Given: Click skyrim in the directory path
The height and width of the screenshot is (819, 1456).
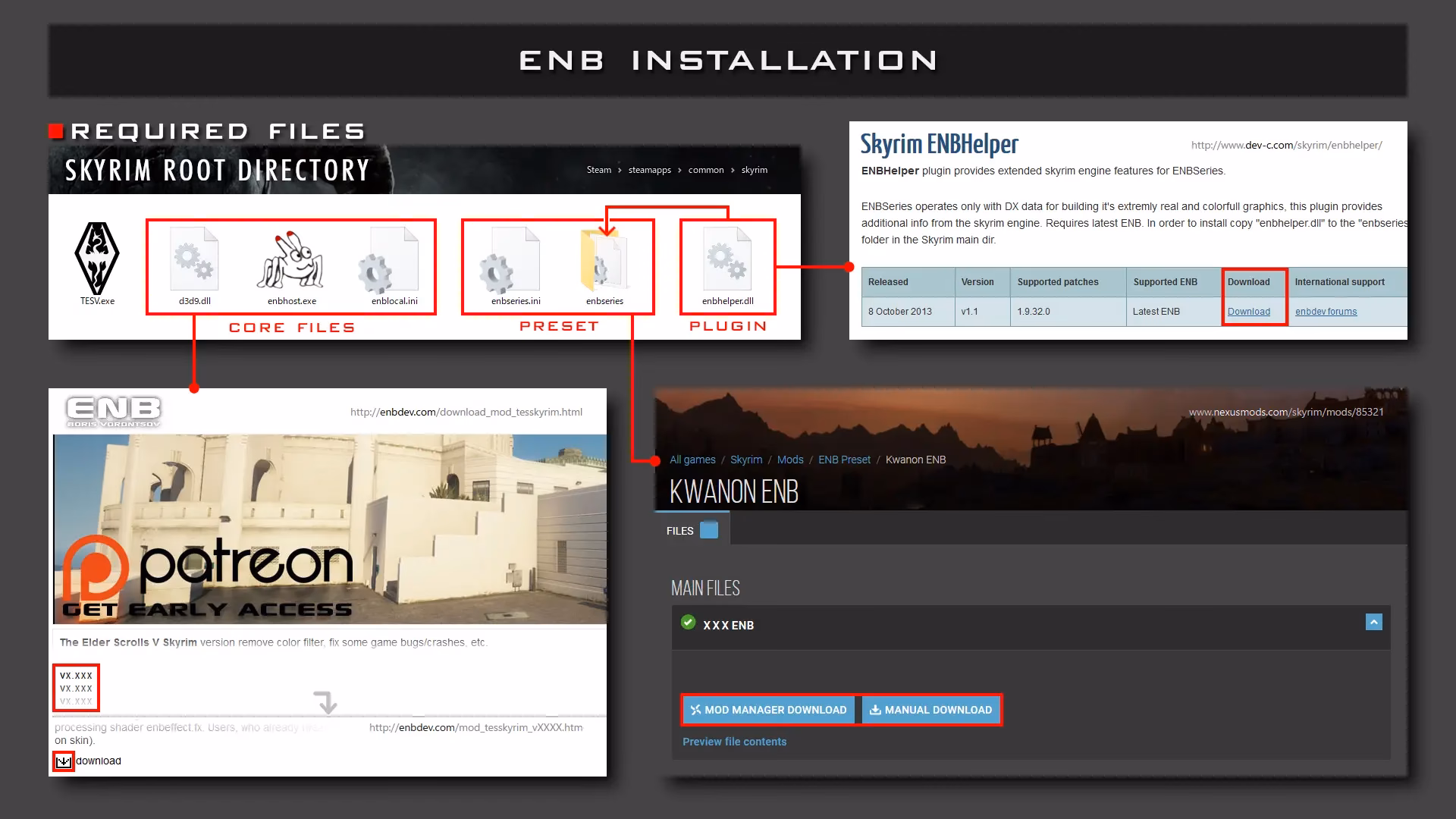Looking at the screenshot, I should (754, 170).
